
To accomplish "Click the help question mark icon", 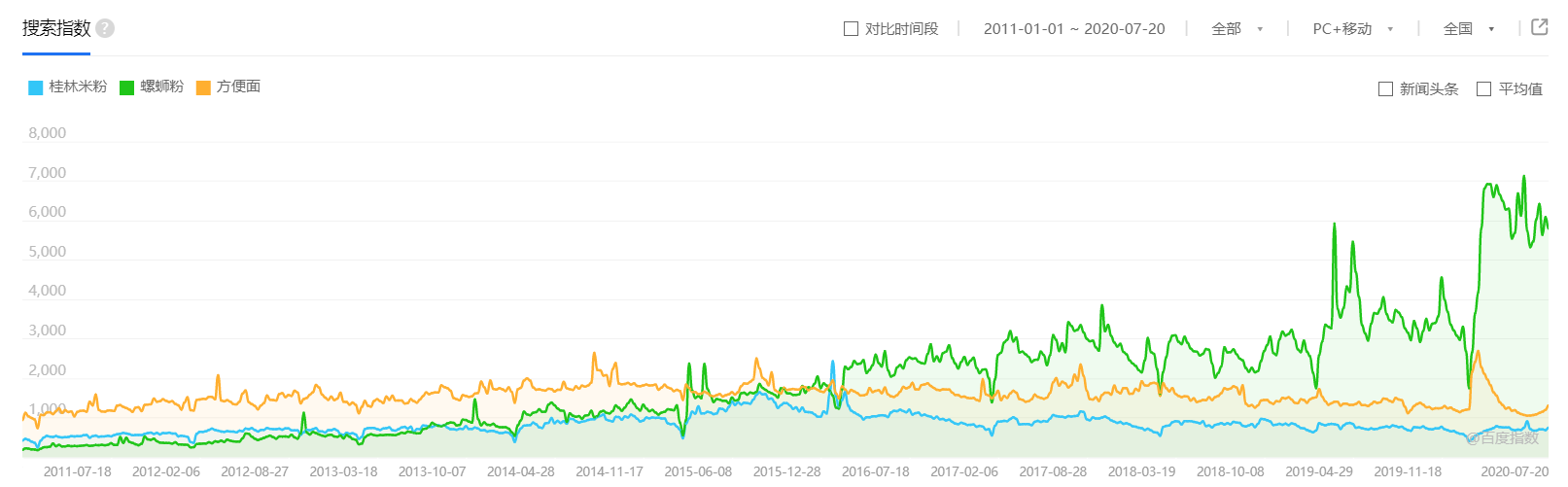I will point(105,28).
